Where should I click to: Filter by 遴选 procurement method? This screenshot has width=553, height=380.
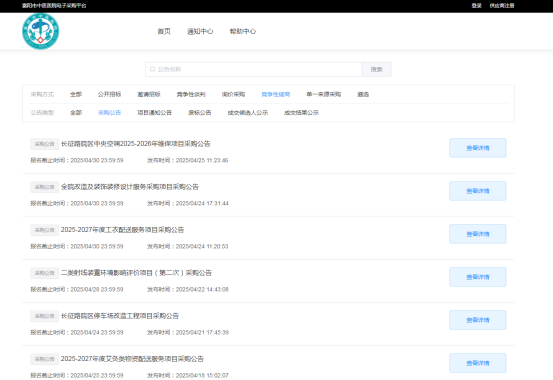(x=363, y=94)
